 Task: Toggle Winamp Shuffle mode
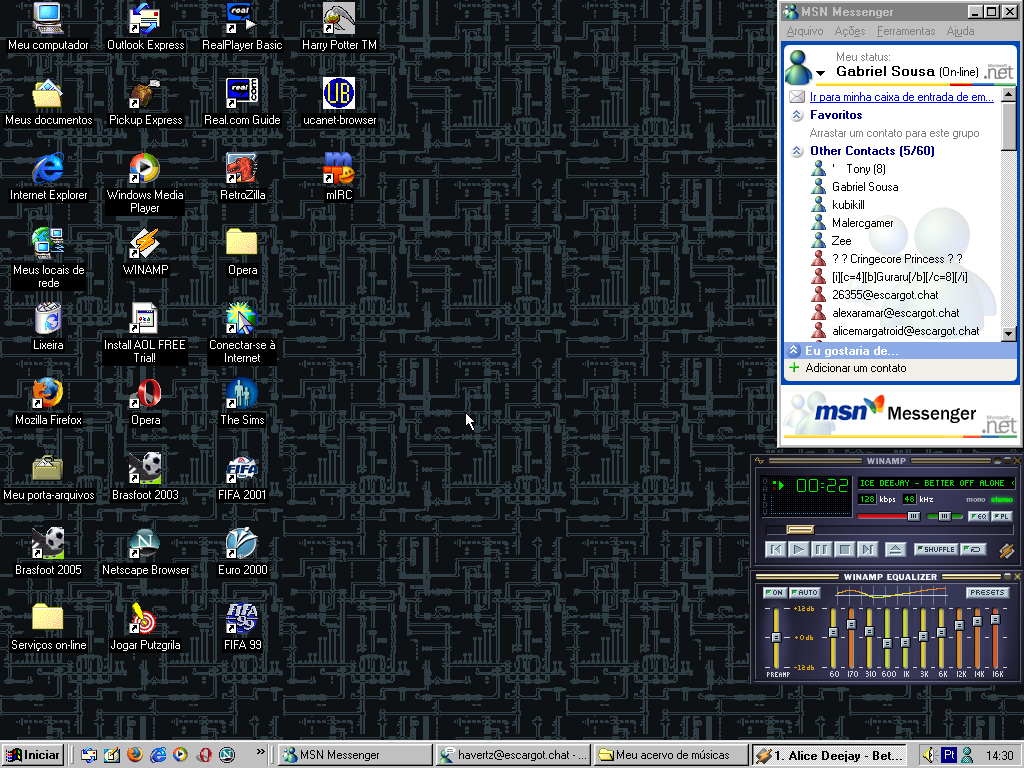935,549
